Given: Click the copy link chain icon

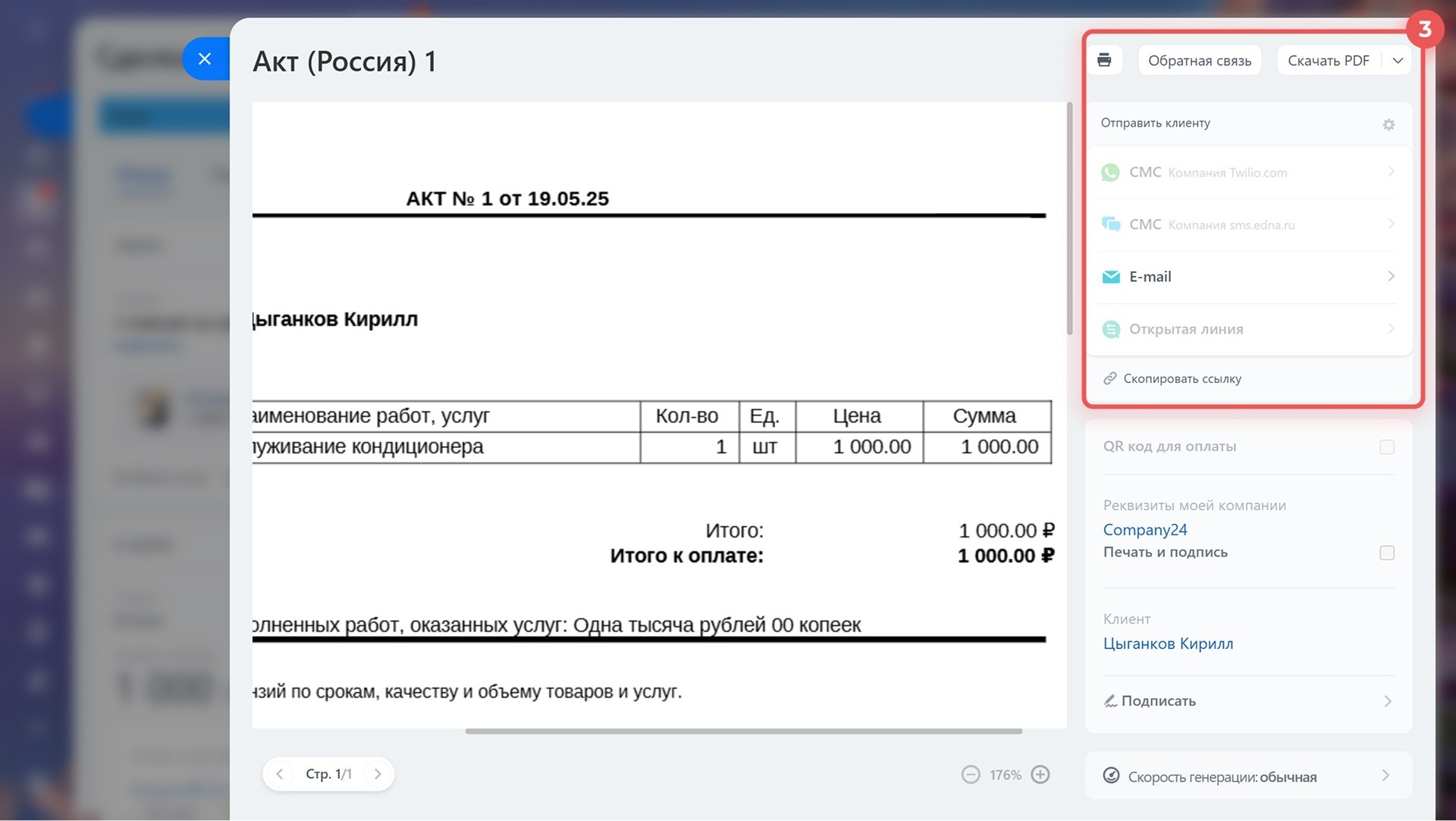Looking at the screenshot, I should (1109, 378).
